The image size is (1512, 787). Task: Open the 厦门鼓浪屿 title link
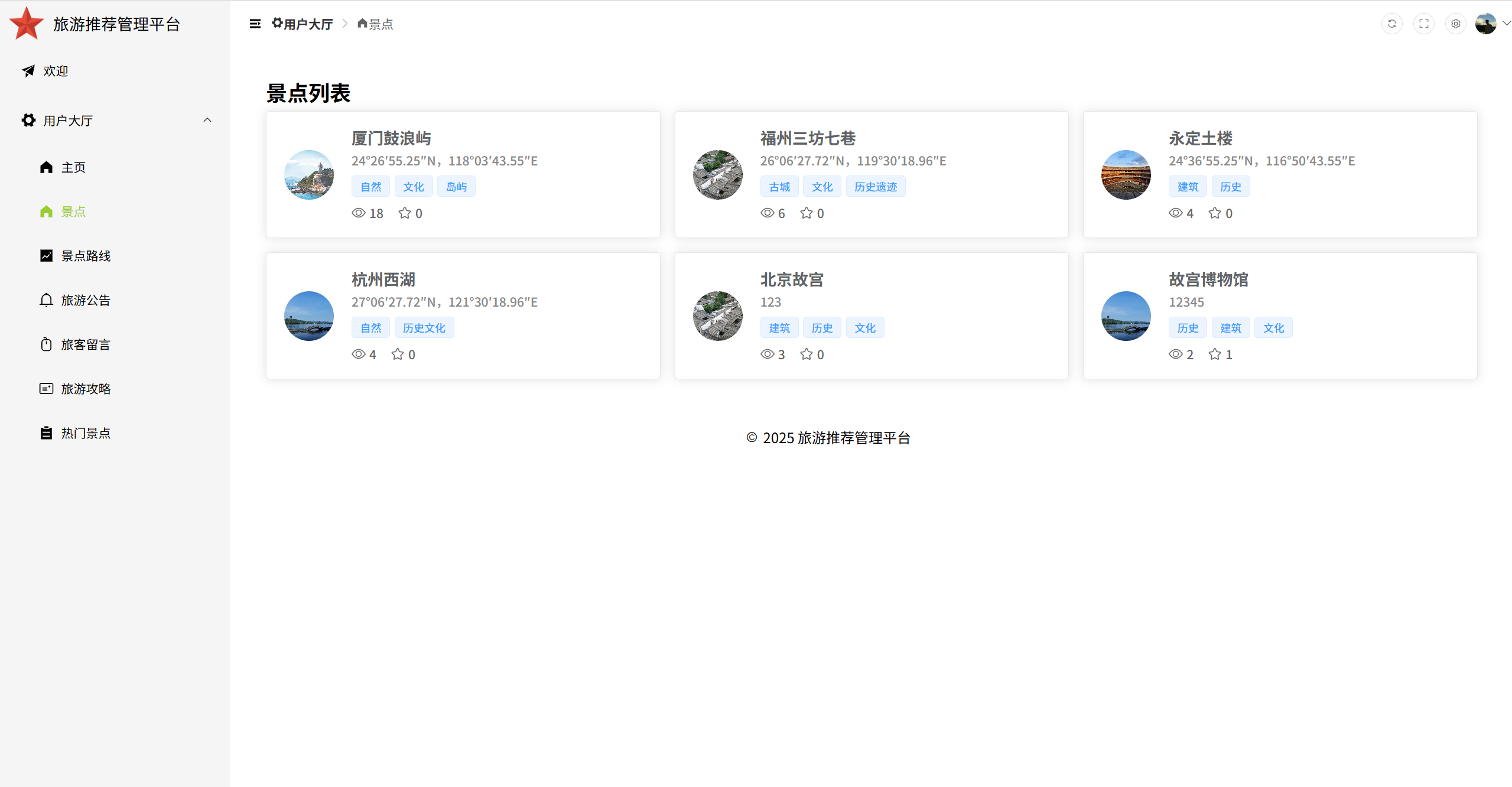click(391, 138)
